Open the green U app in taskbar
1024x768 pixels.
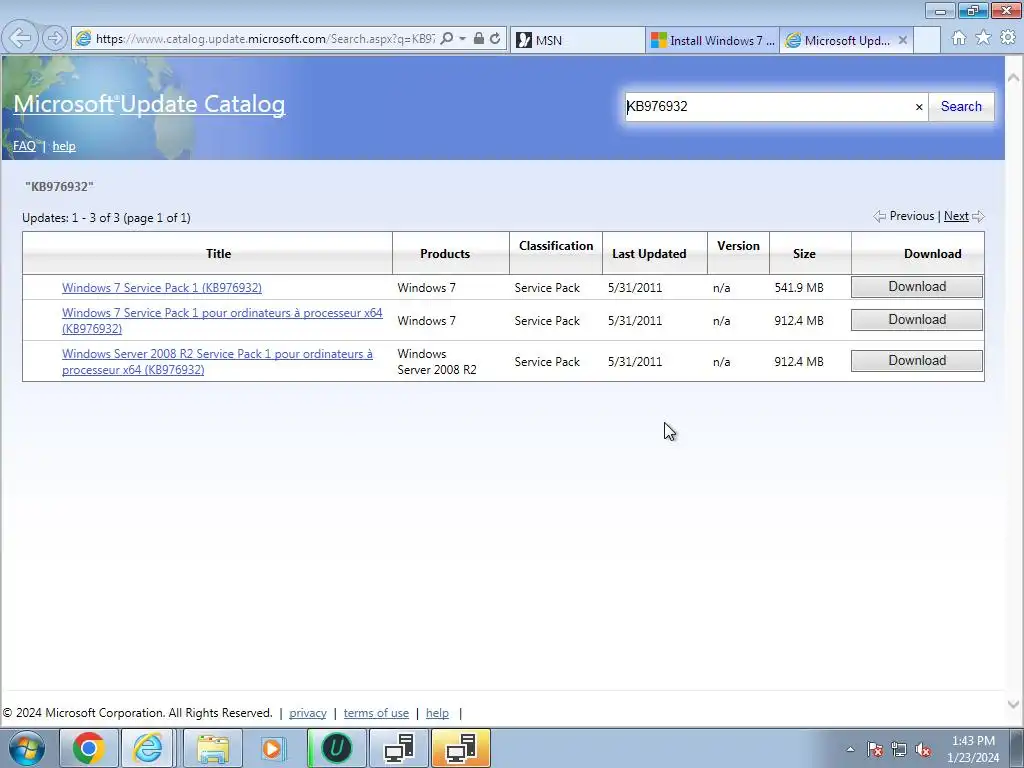click(x=336, y=748)
